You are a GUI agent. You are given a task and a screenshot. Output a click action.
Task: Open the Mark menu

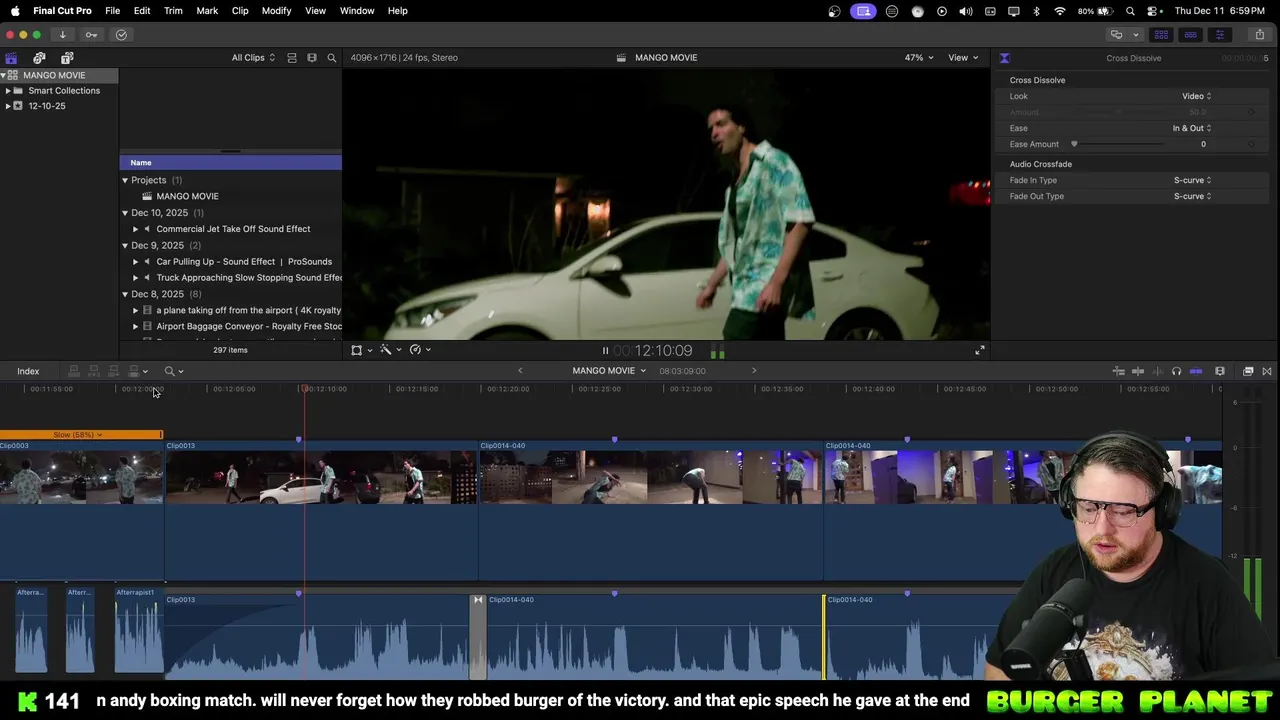point(207,11)
